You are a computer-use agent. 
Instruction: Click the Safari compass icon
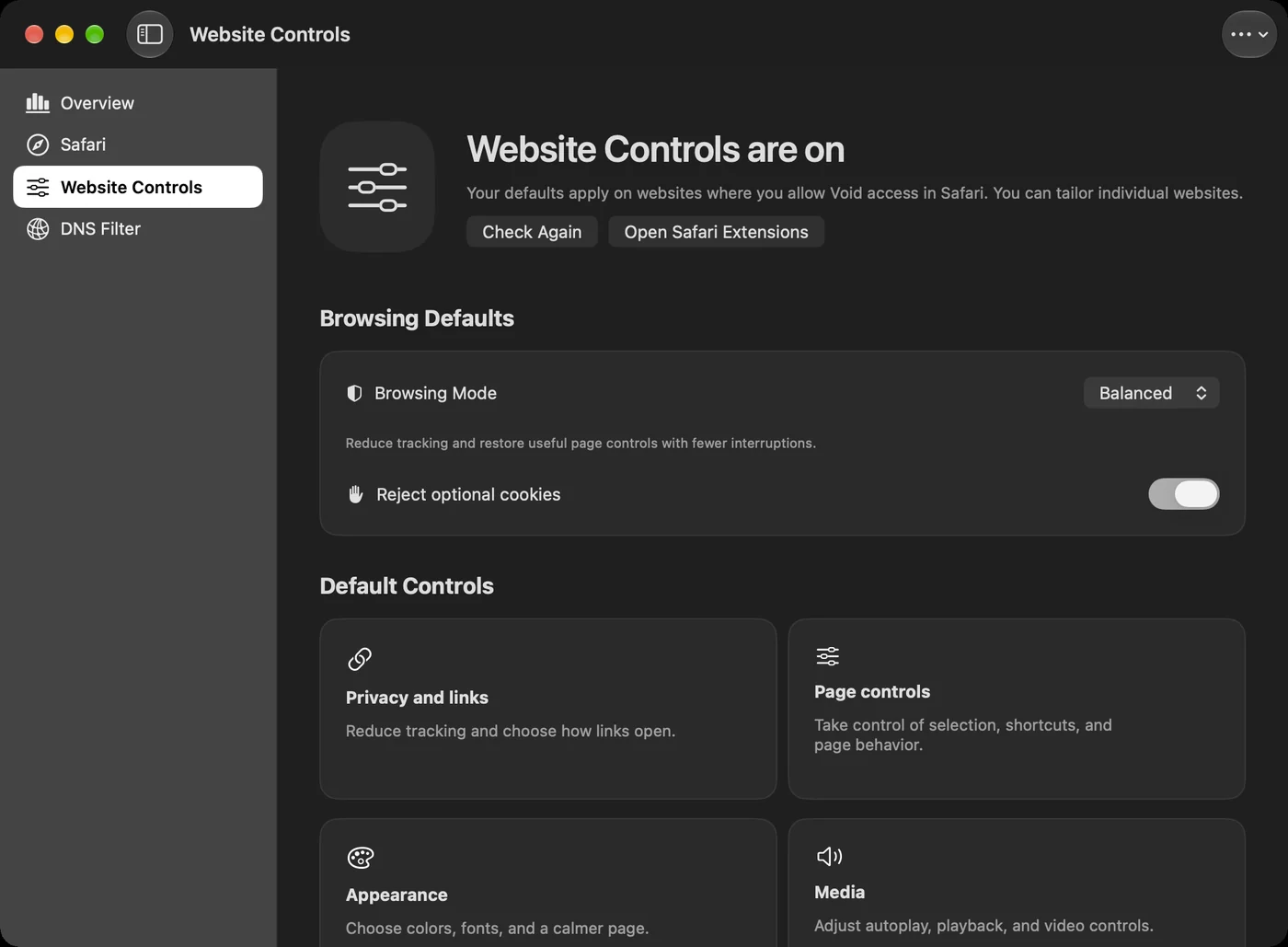[x=38, y=144]
